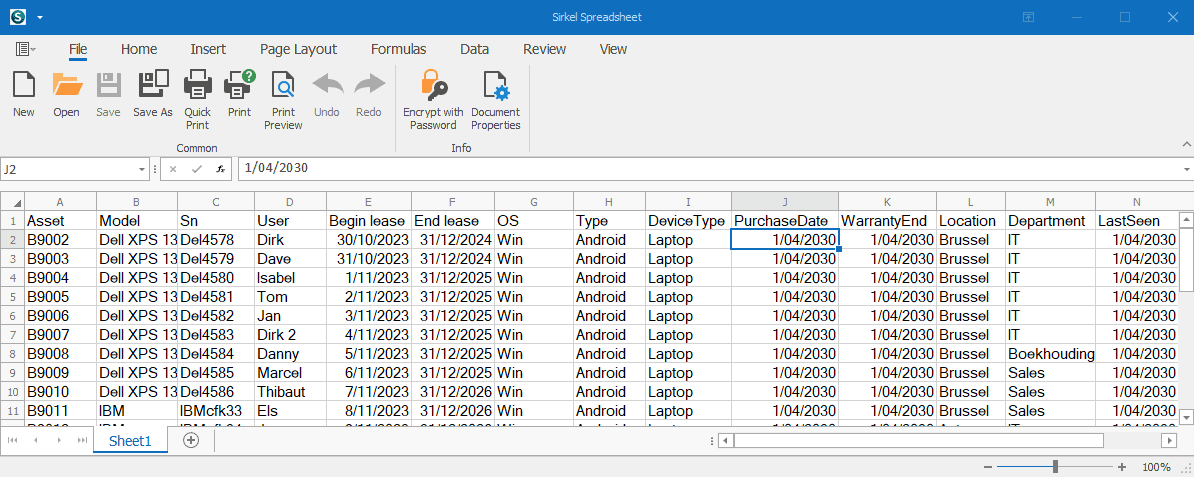The height and width of the screenshot is (477, 1194).
Task: Click the Save floppy disk icon
Action: (109, 94)
